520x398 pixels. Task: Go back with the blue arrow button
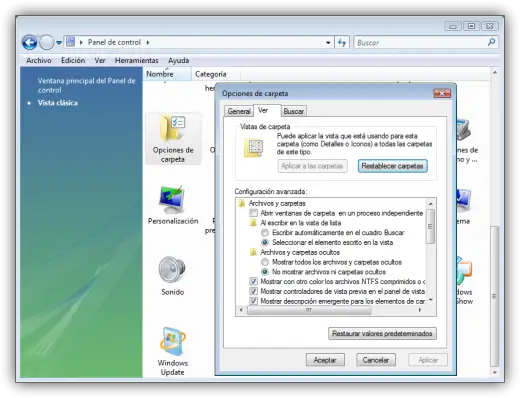pos(29,42)
